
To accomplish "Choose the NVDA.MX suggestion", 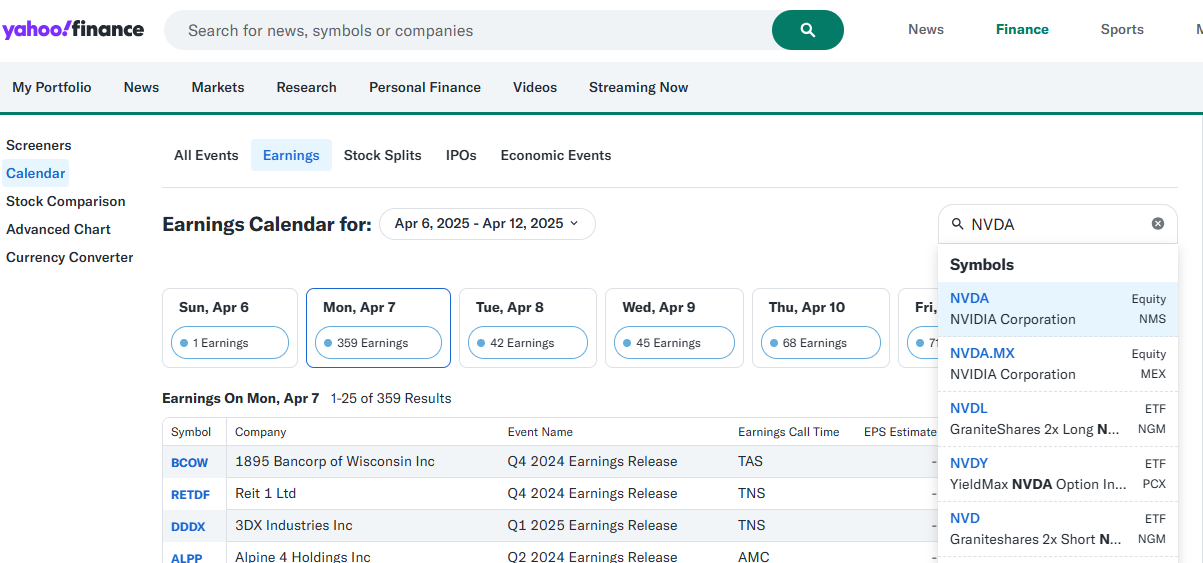I will (x=1058, y=364).
